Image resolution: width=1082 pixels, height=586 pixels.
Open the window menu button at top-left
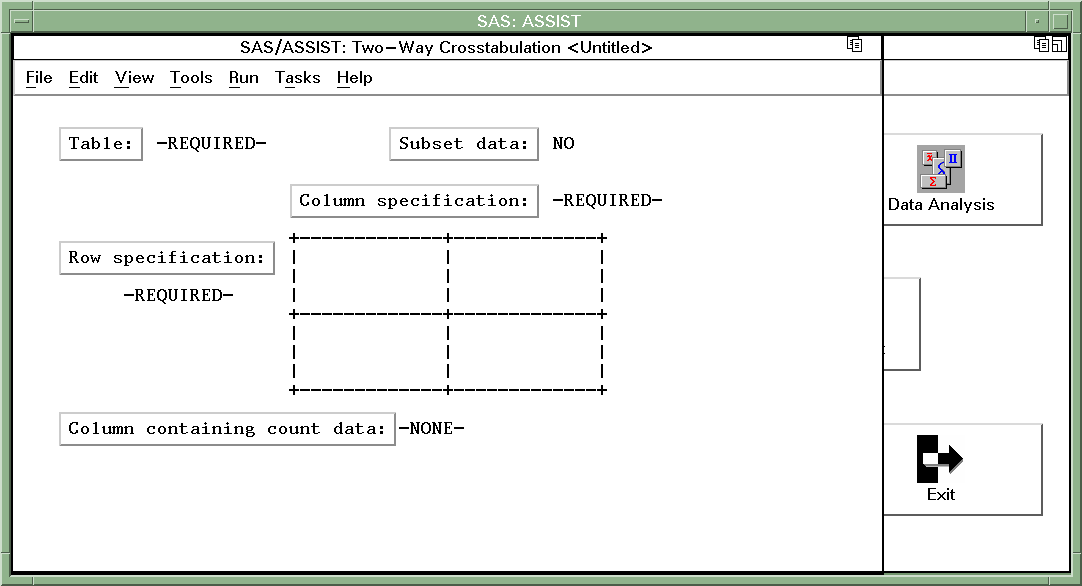(20, 21)
